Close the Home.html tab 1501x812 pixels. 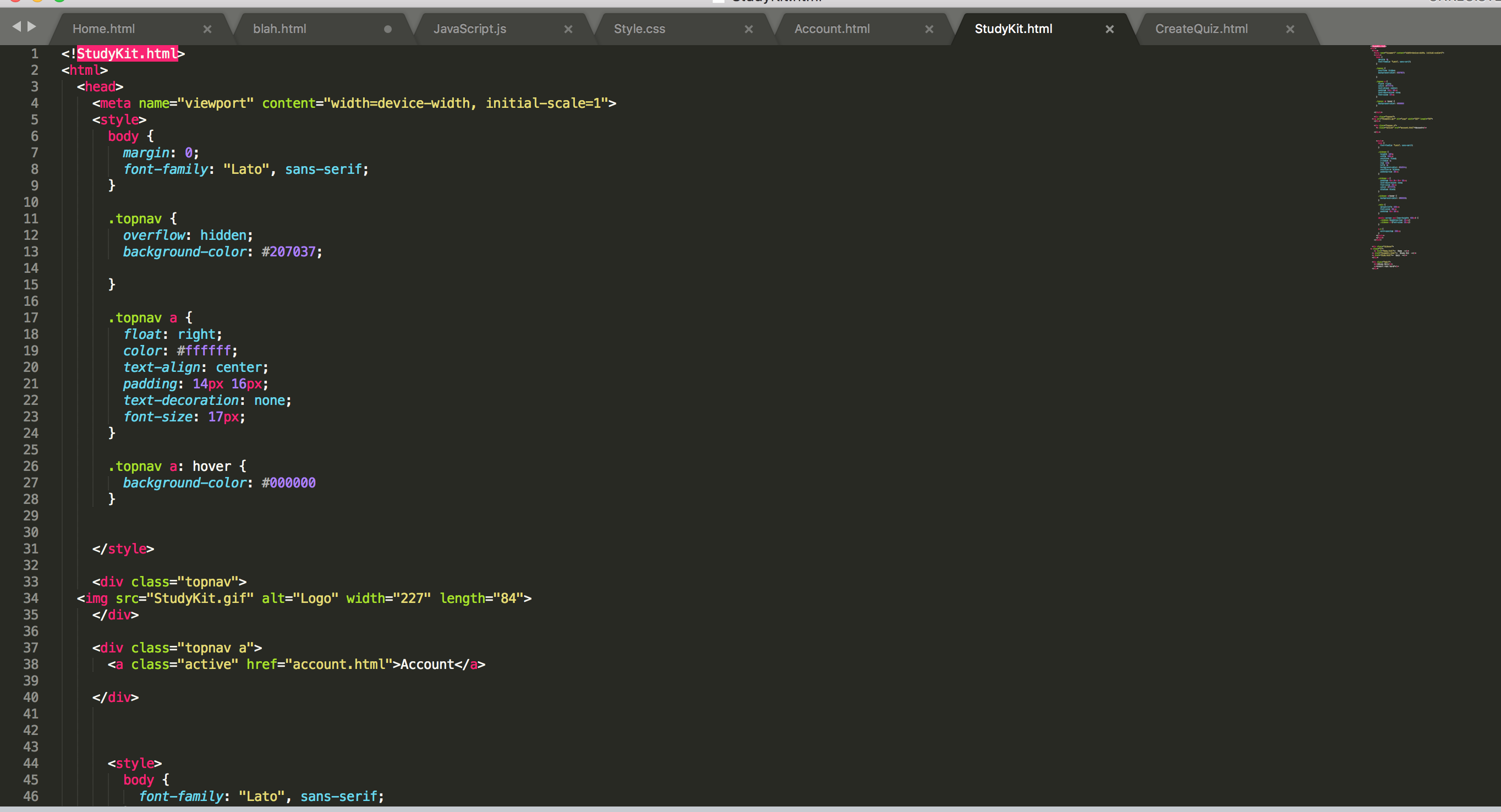click(207, 29)
